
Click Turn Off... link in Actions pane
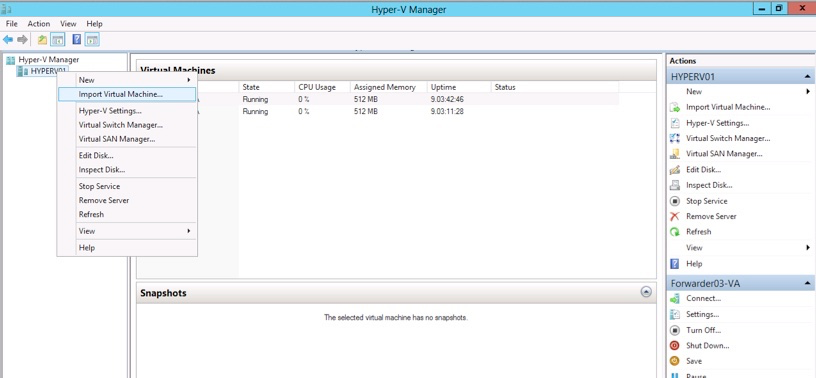point(703,330)
